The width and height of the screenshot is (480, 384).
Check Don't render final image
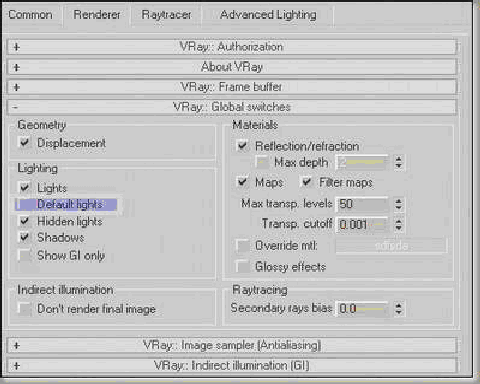[25, 309]
